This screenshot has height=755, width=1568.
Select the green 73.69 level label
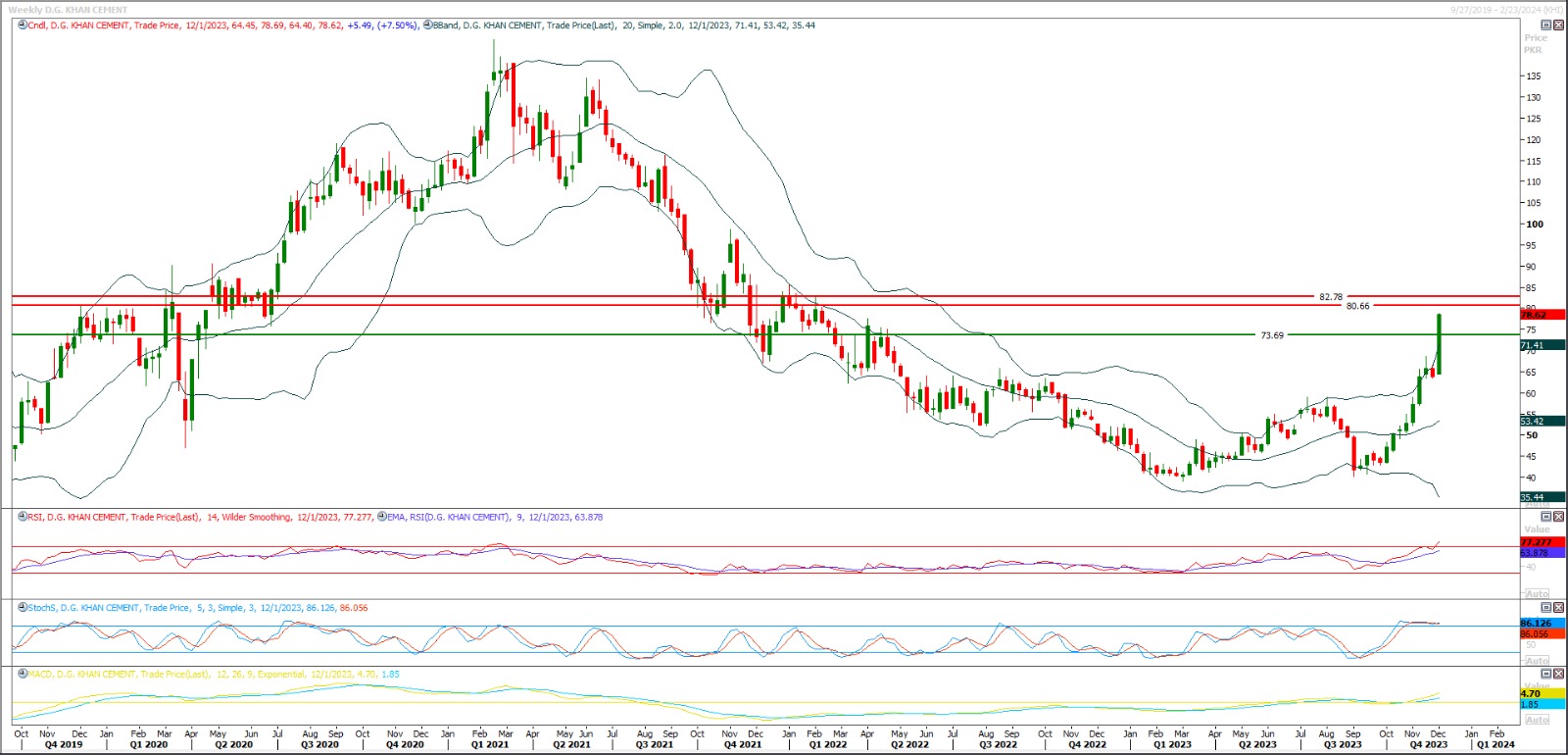point(1271,335)
